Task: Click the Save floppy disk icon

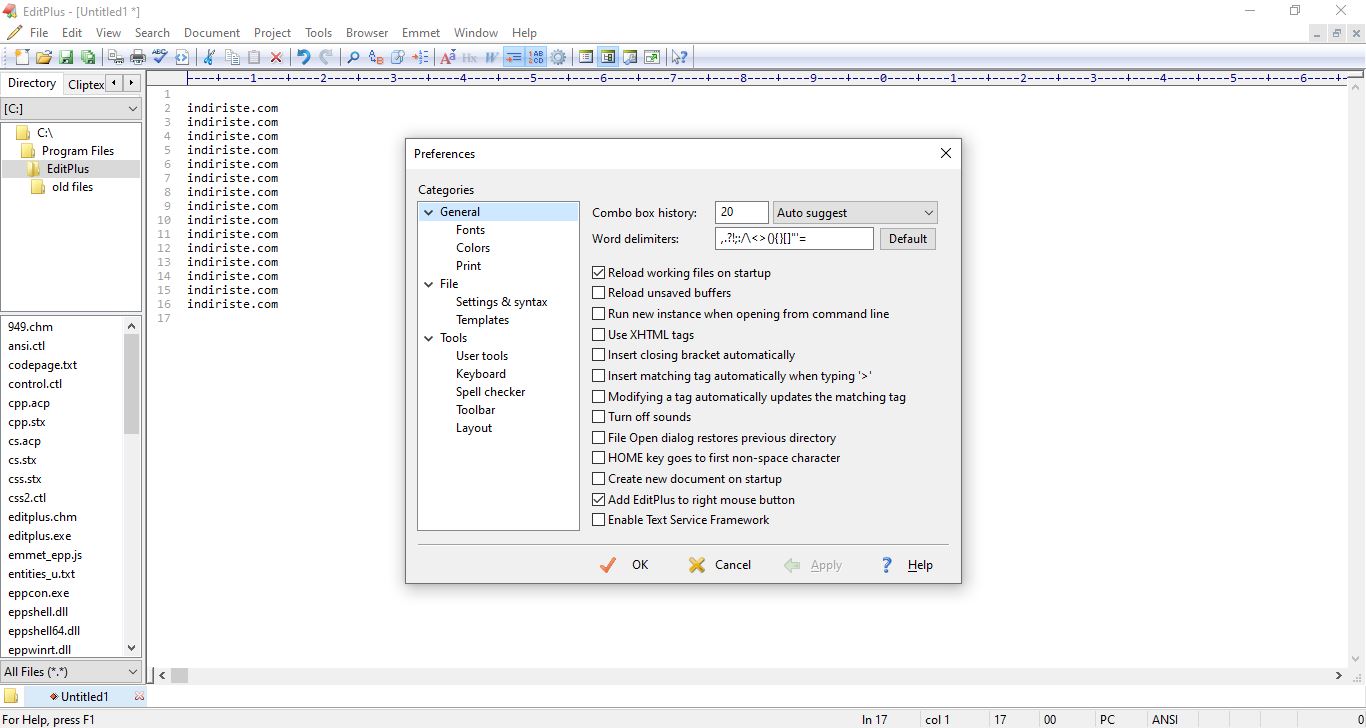Action: (66, 57)
